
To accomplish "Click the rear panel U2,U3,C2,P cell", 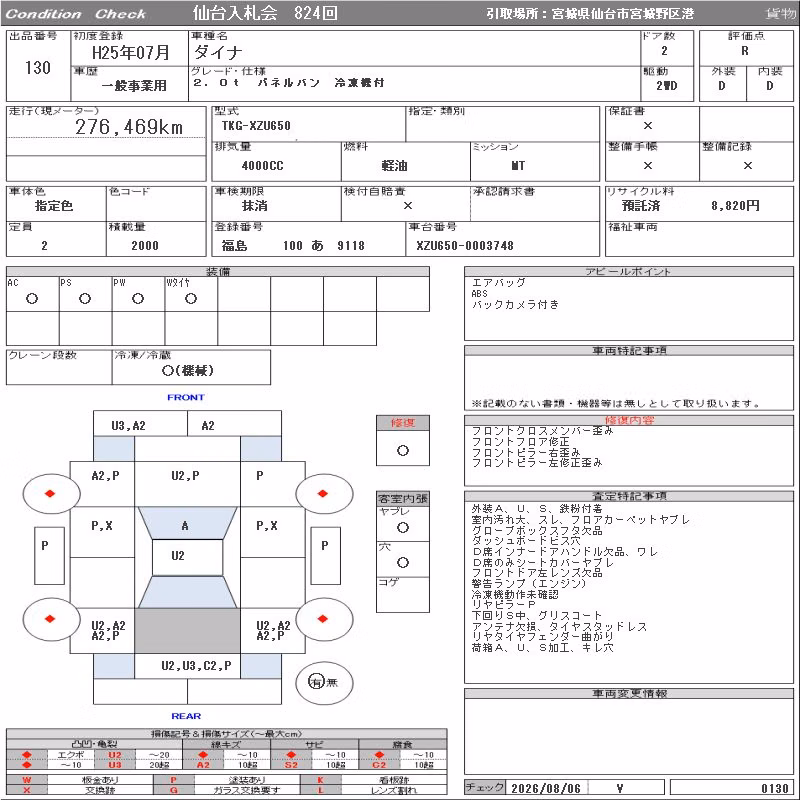I will tap(196, 666).
